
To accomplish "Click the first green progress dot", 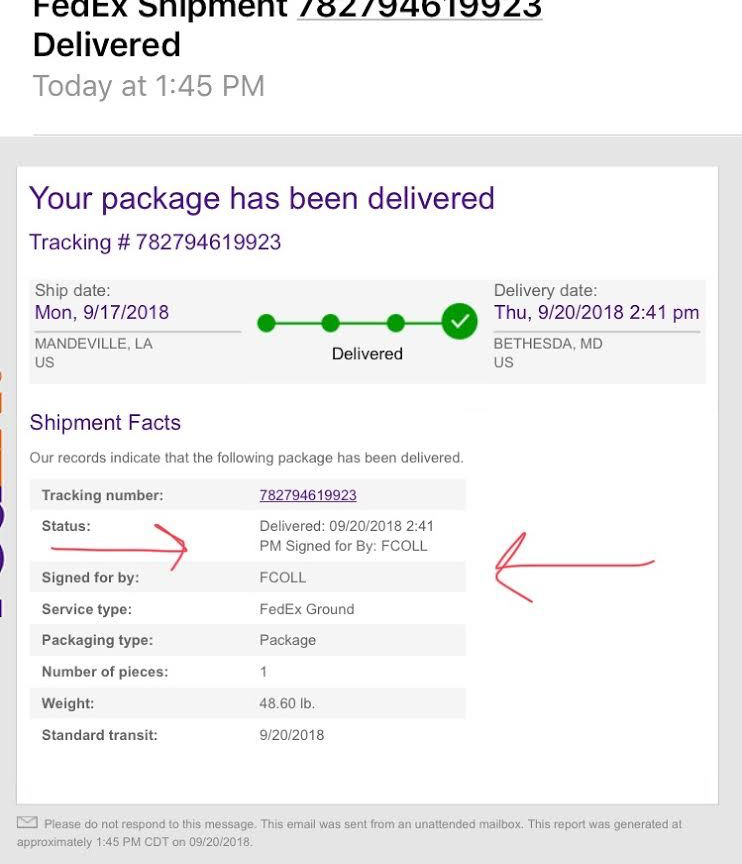I will 266,323.
